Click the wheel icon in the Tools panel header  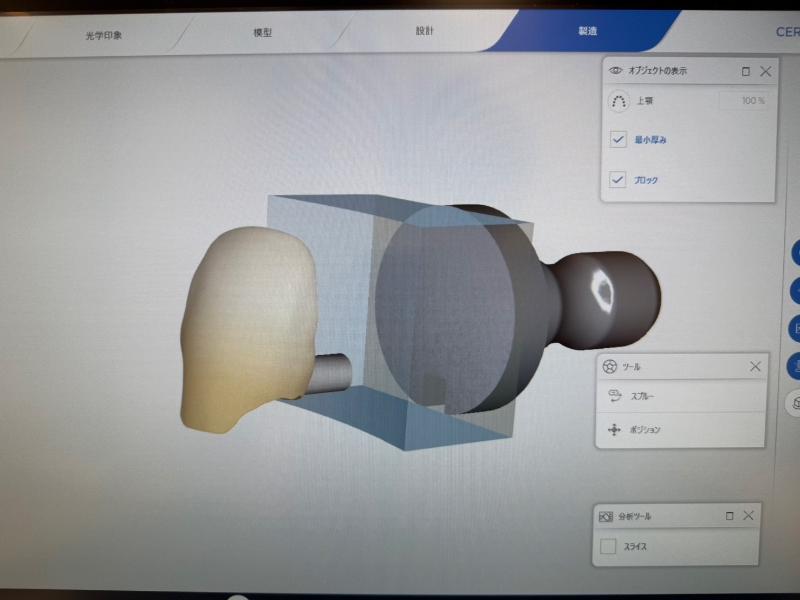point(608,367)
